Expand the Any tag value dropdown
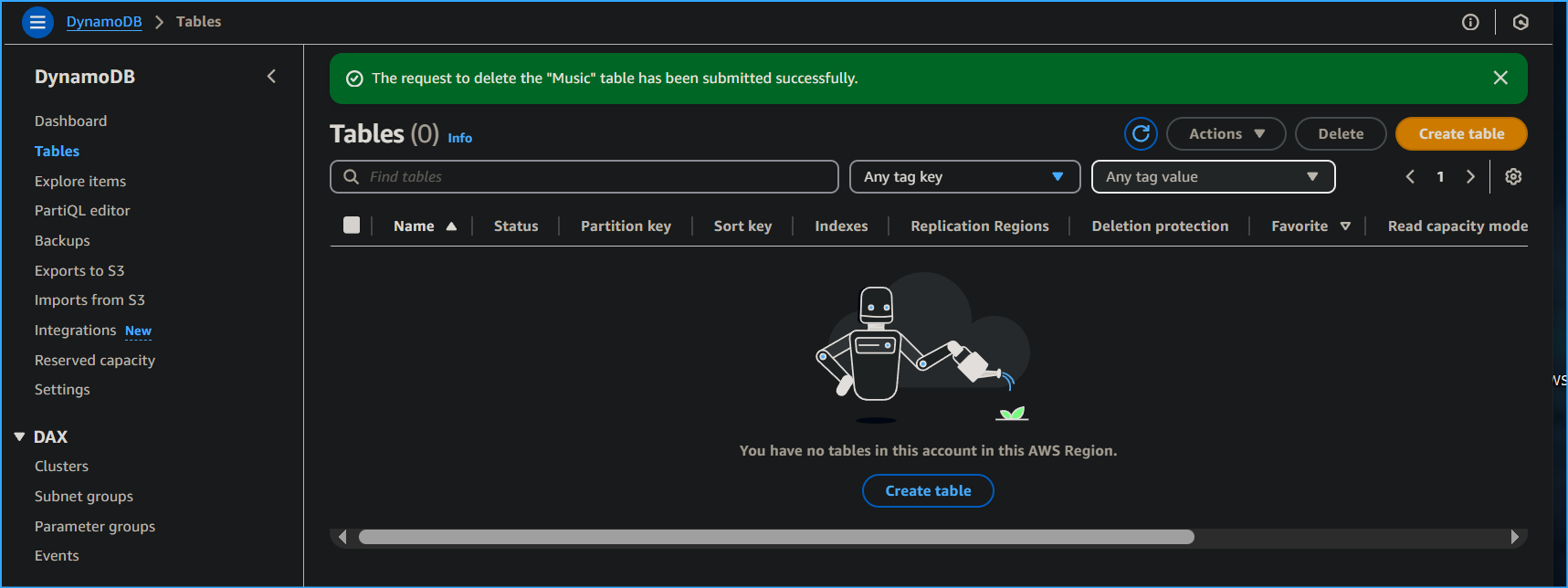This screenshot has height=588, width=1568. coord(1213,177)
